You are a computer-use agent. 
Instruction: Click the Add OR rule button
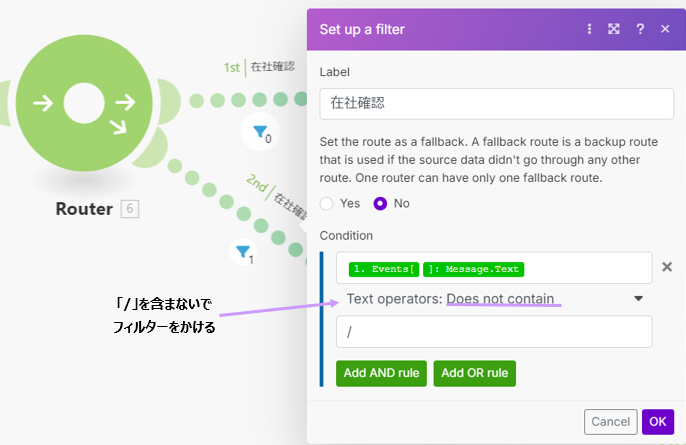coord(475,373)
